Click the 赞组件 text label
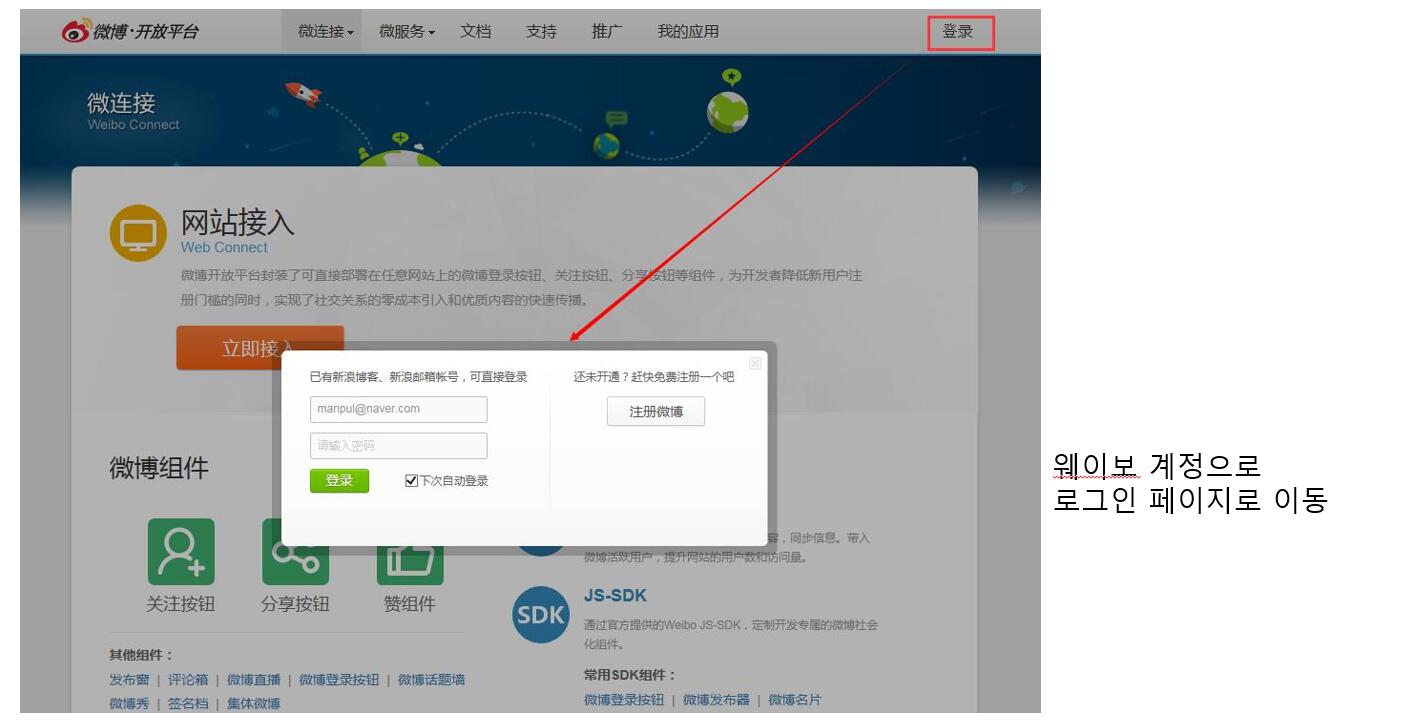 tap(410, 605)
